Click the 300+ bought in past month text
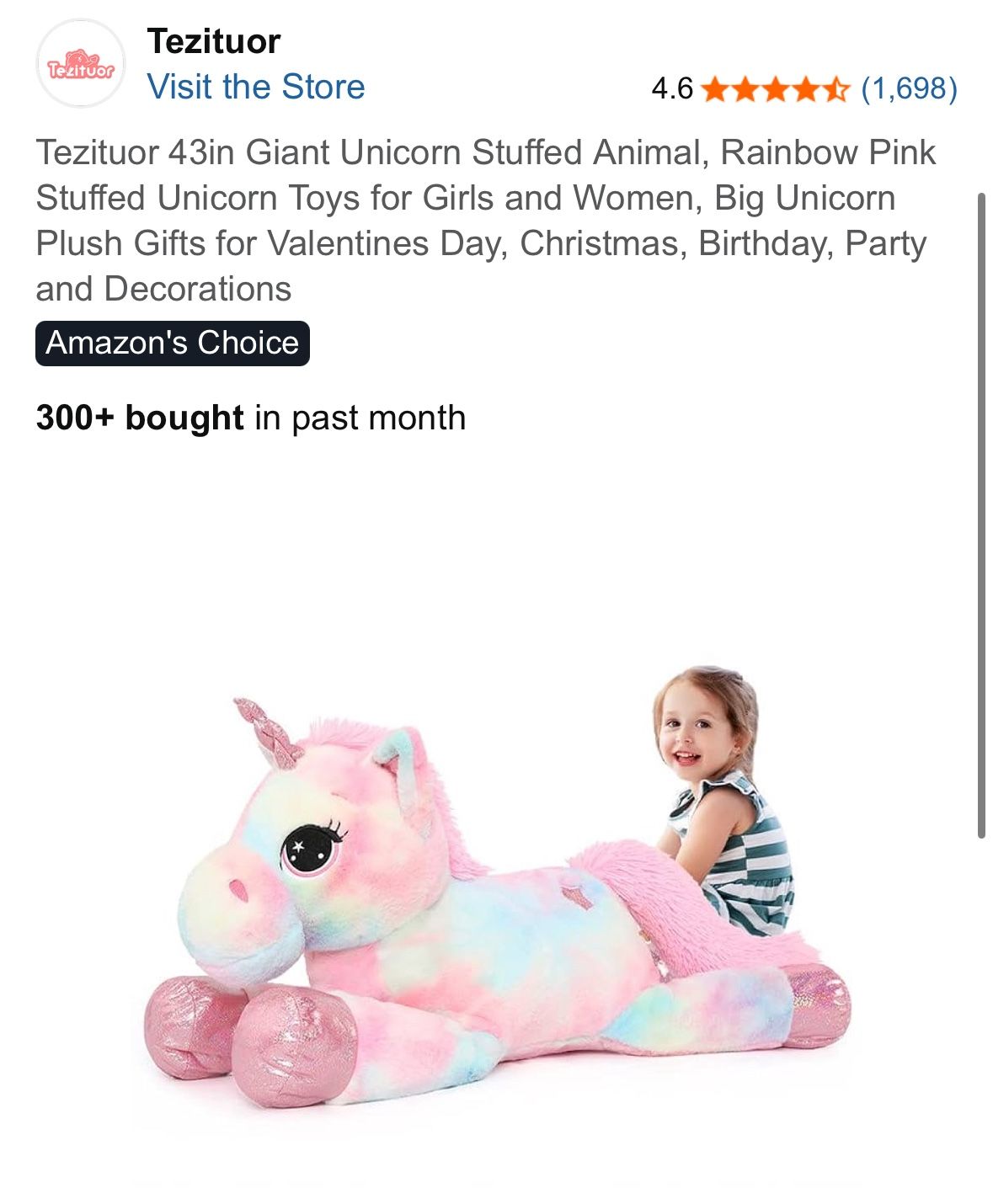Viewport: 993px width, 1204px height. coord(251,418)
